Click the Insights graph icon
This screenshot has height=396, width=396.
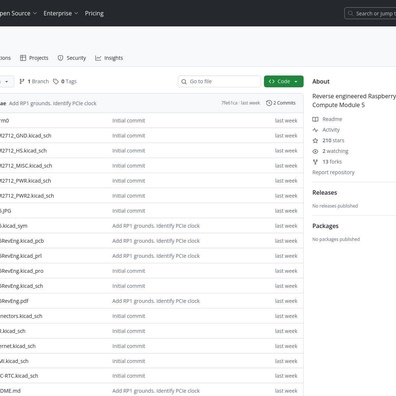(x=98, y=58)
